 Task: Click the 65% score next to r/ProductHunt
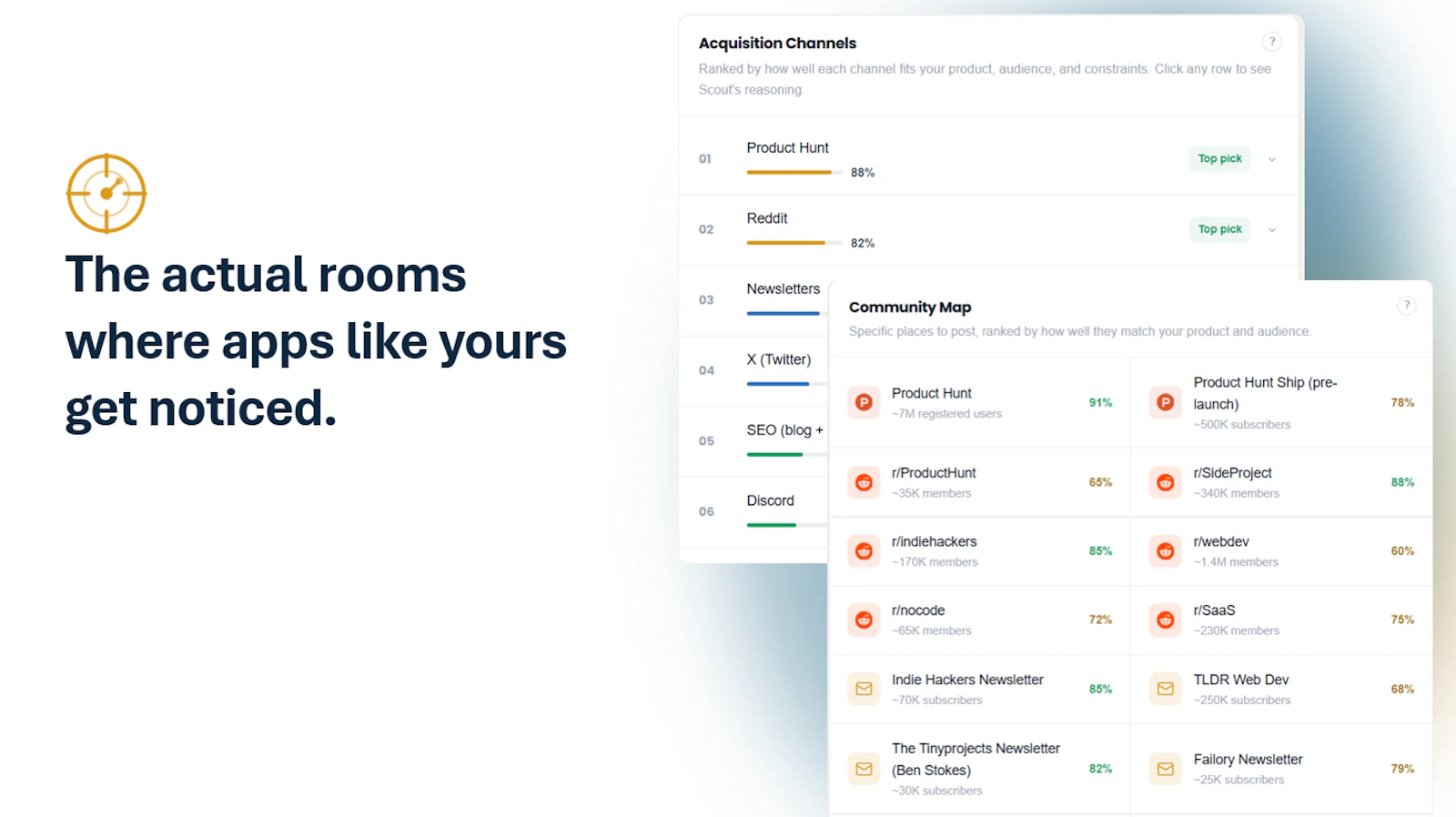[1100, 482]
